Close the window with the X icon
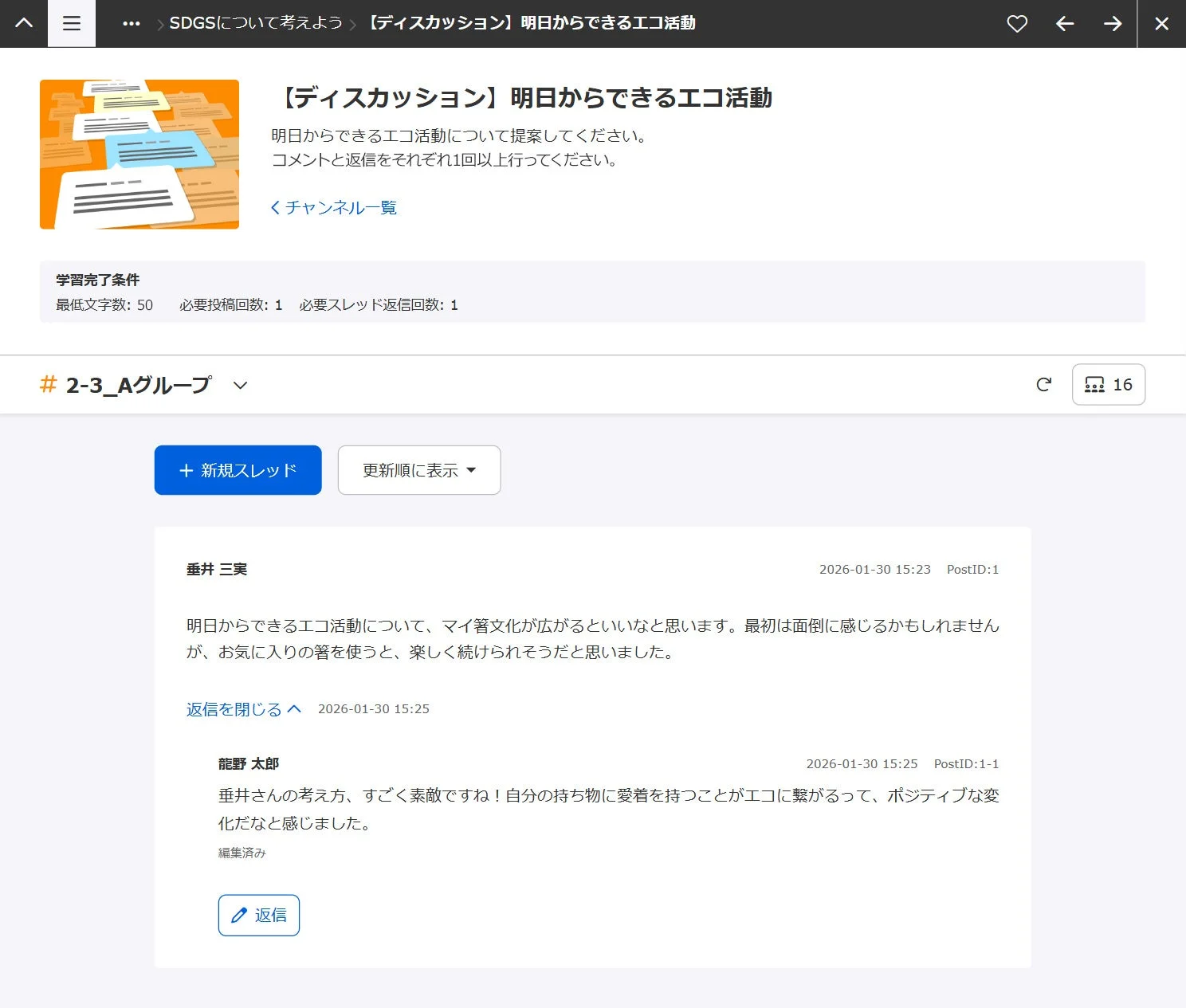1186x1008 pixels. click(1161, 23)
